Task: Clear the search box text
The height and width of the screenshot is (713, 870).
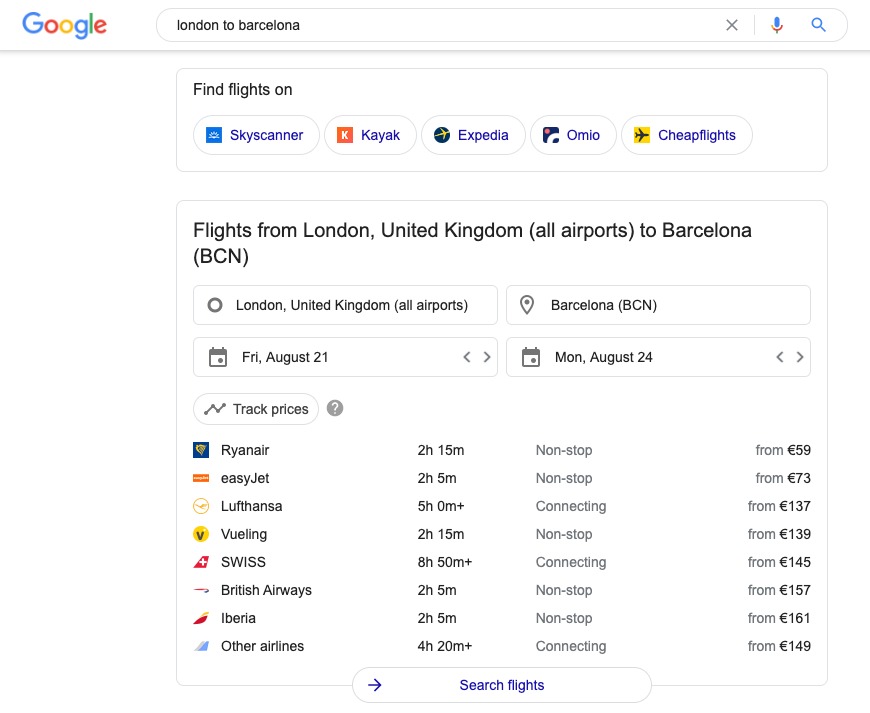Action: 732,25
